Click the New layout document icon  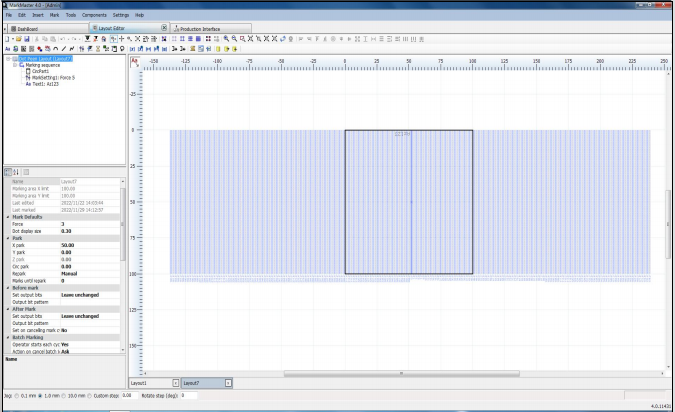[x=7, y=39]
